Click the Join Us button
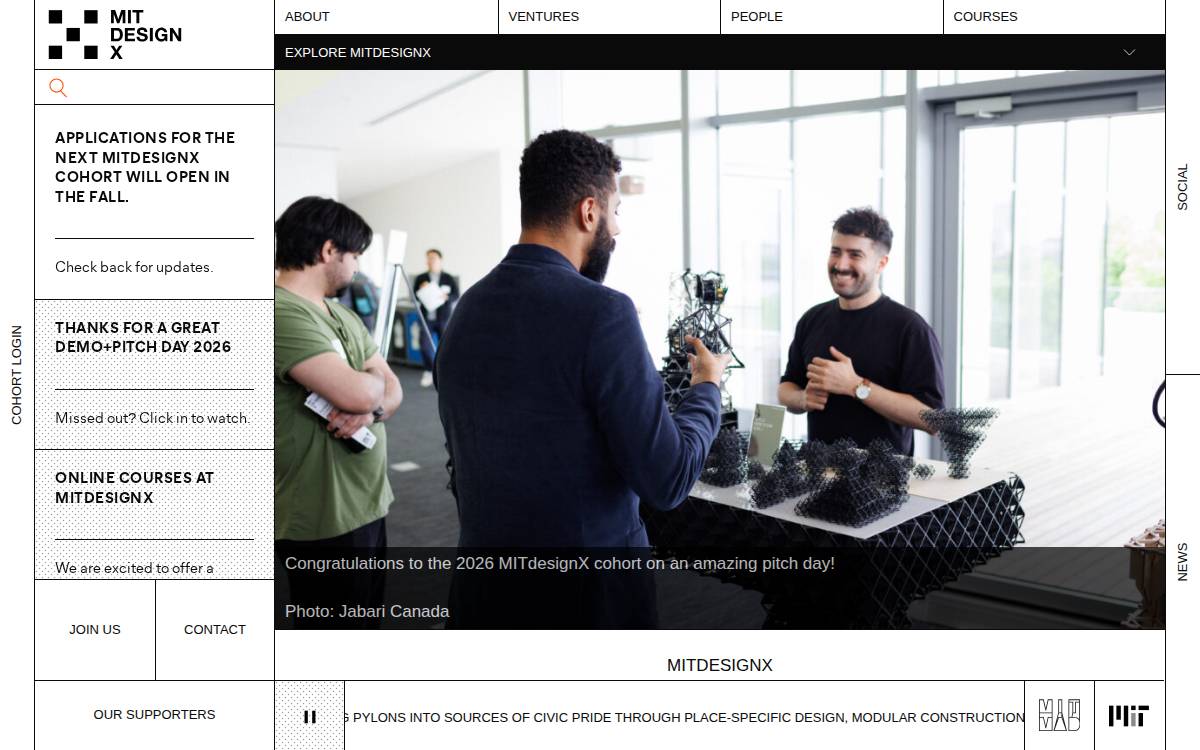 pyautogui.click(x=95, y=630)
